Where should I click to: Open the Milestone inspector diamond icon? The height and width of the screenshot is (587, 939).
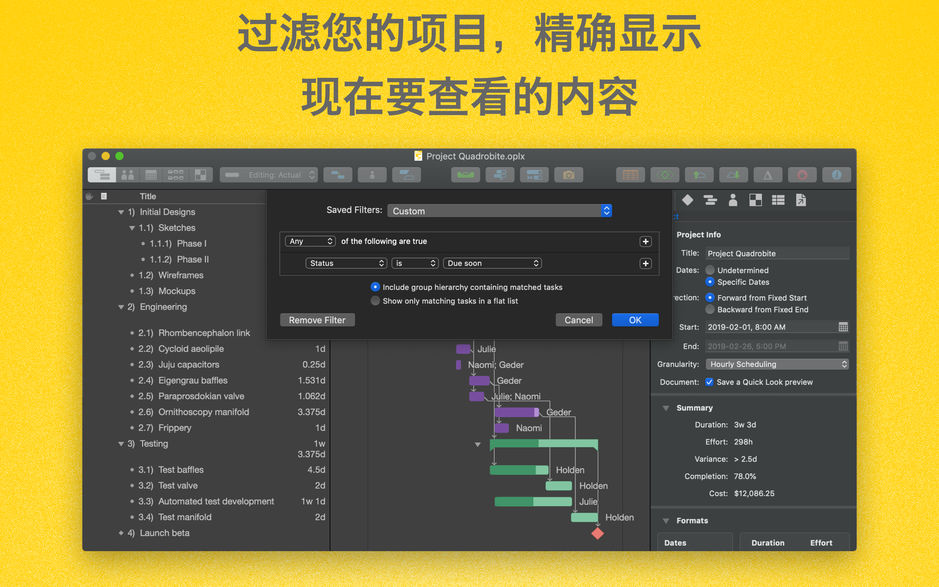tap(687, 200)
